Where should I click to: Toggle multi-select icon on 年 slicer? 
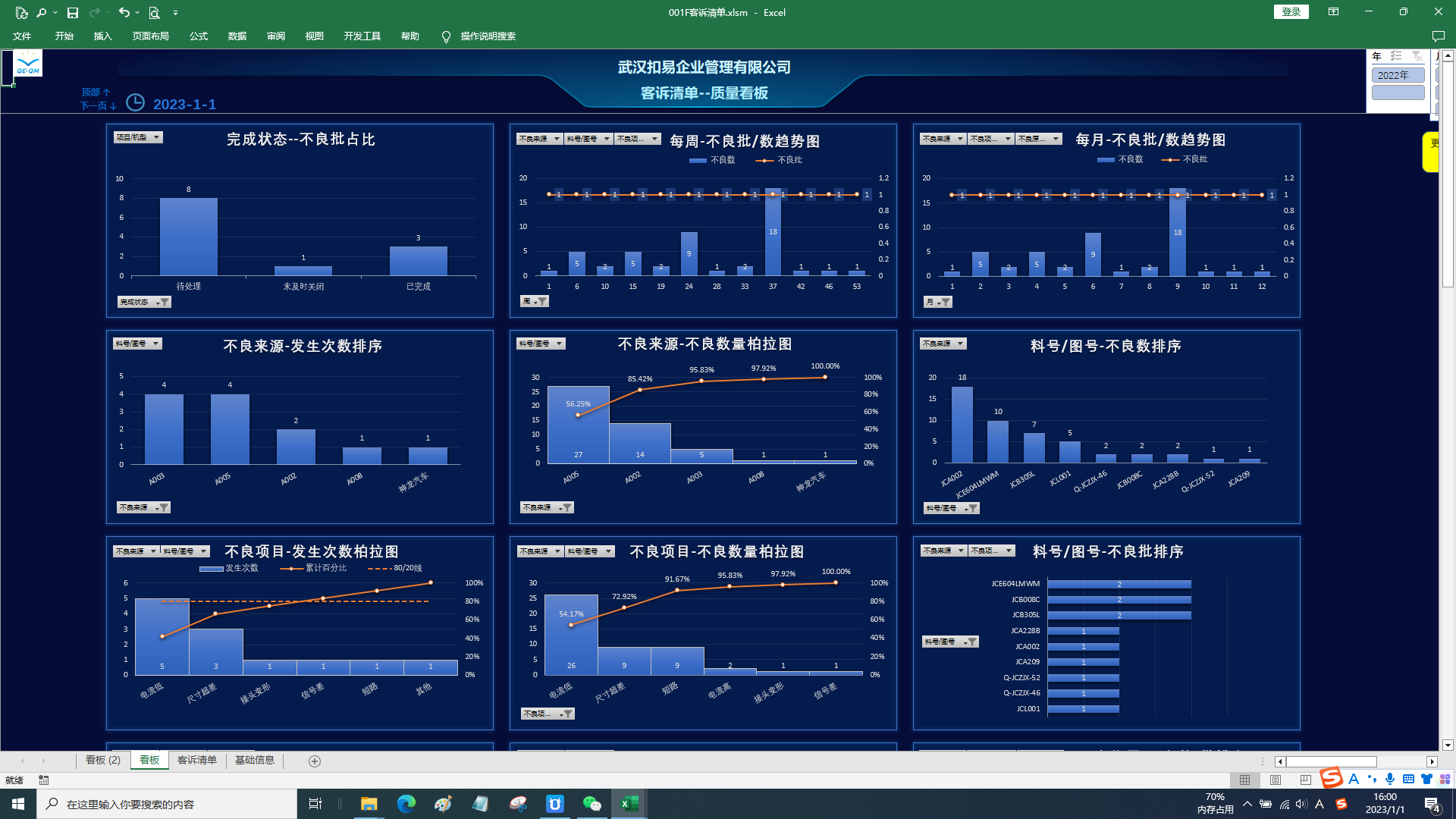pyautogui.click(x=1396, y=56)
